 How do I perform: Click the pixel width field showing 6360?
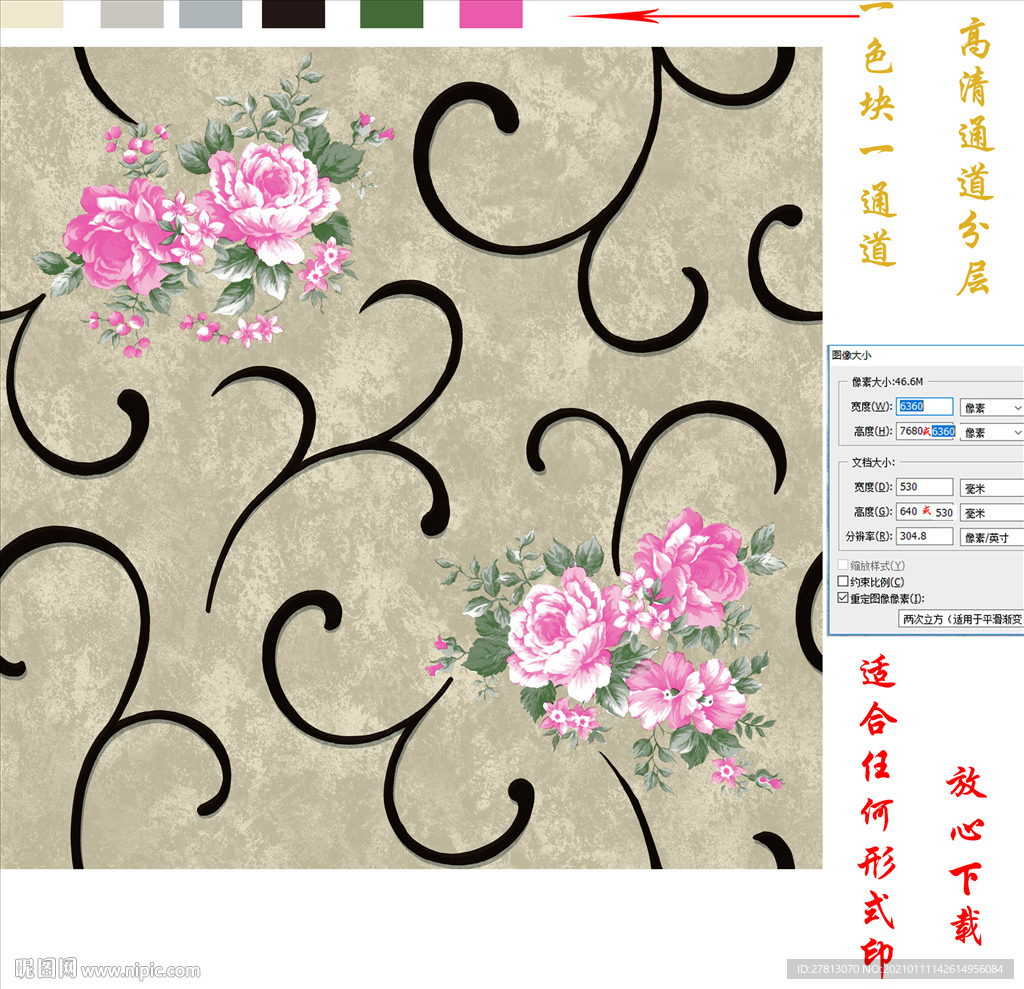pyautogui.click(x=924, y=407)
